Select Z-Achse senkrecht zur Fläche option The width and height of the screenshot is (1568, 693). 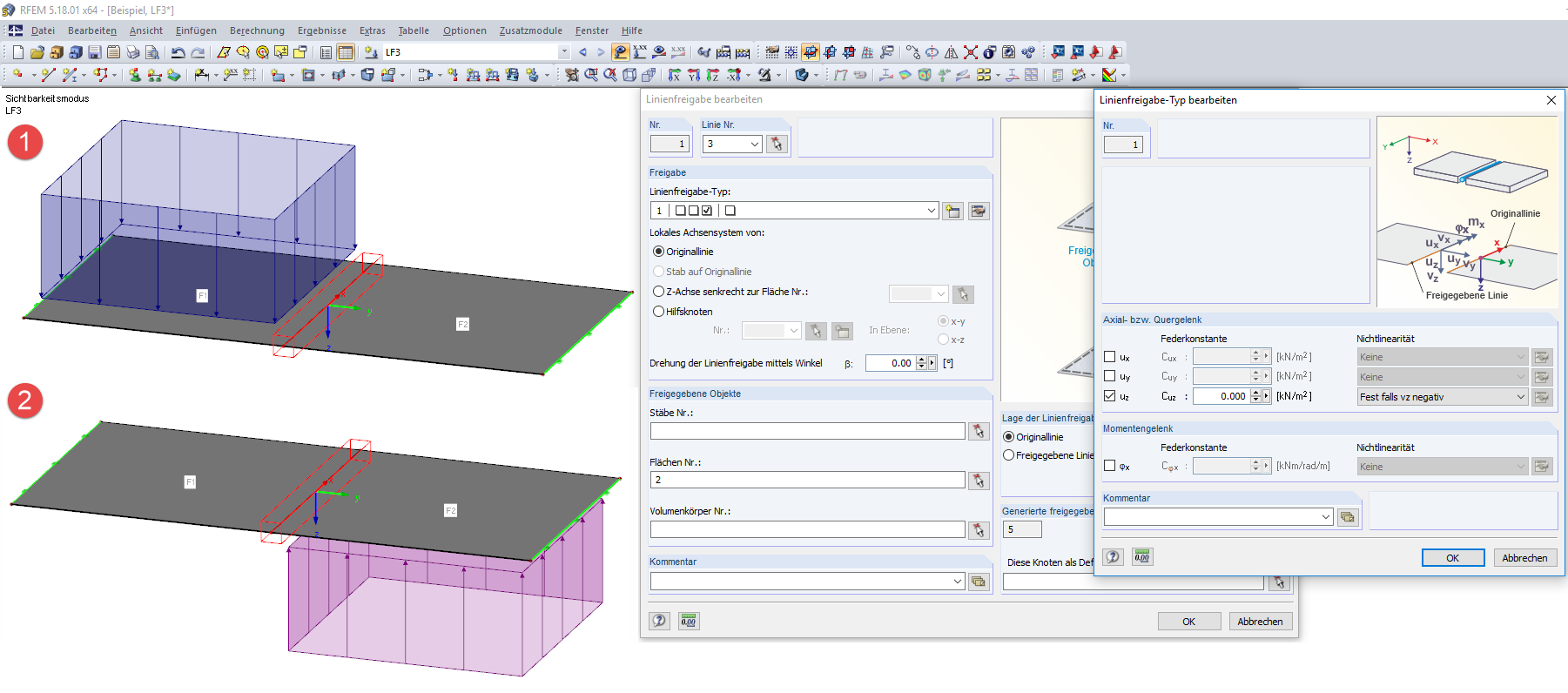(x=659, y=292)
